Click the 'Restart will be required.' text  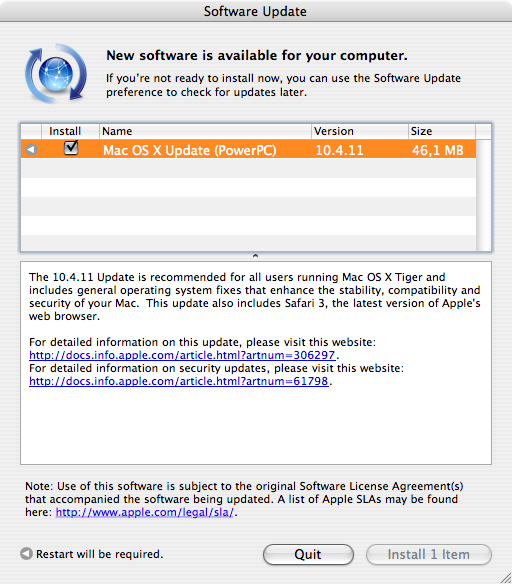coord(99,554)
